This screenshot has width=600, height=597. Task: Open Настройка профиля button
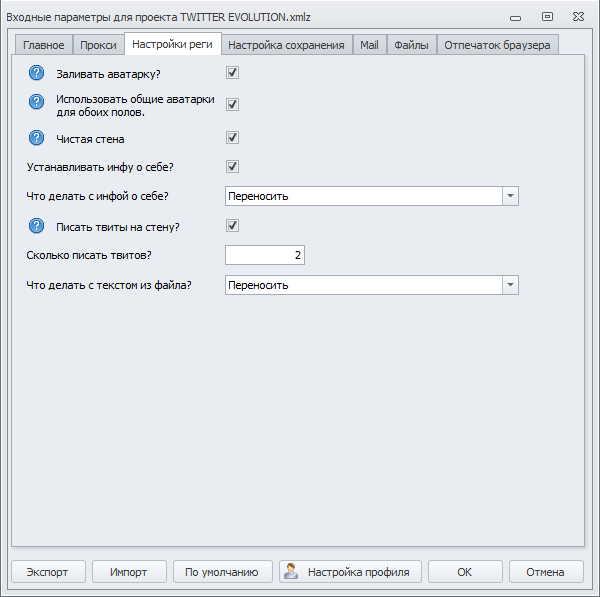point(350,572)
